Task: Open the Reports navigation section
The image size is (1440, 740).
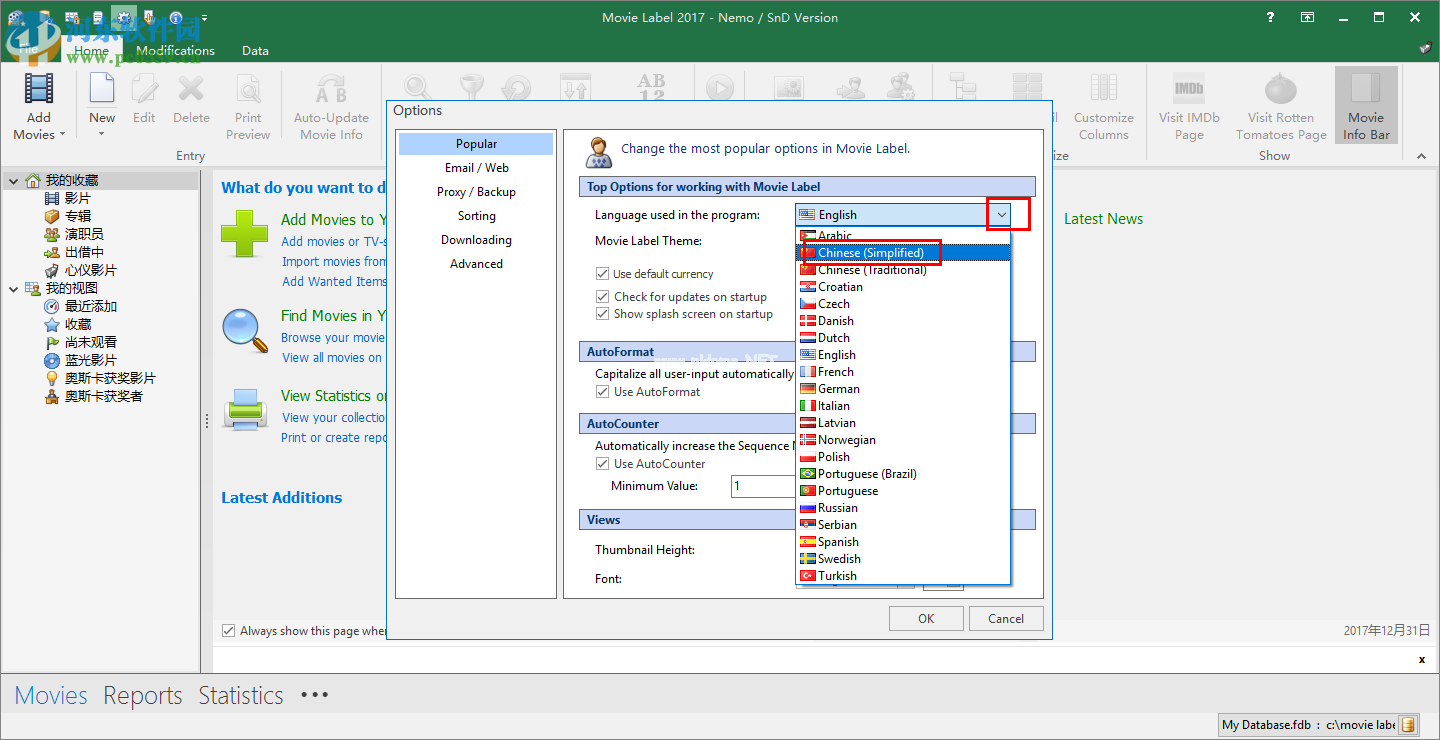Action: (143, 695)
